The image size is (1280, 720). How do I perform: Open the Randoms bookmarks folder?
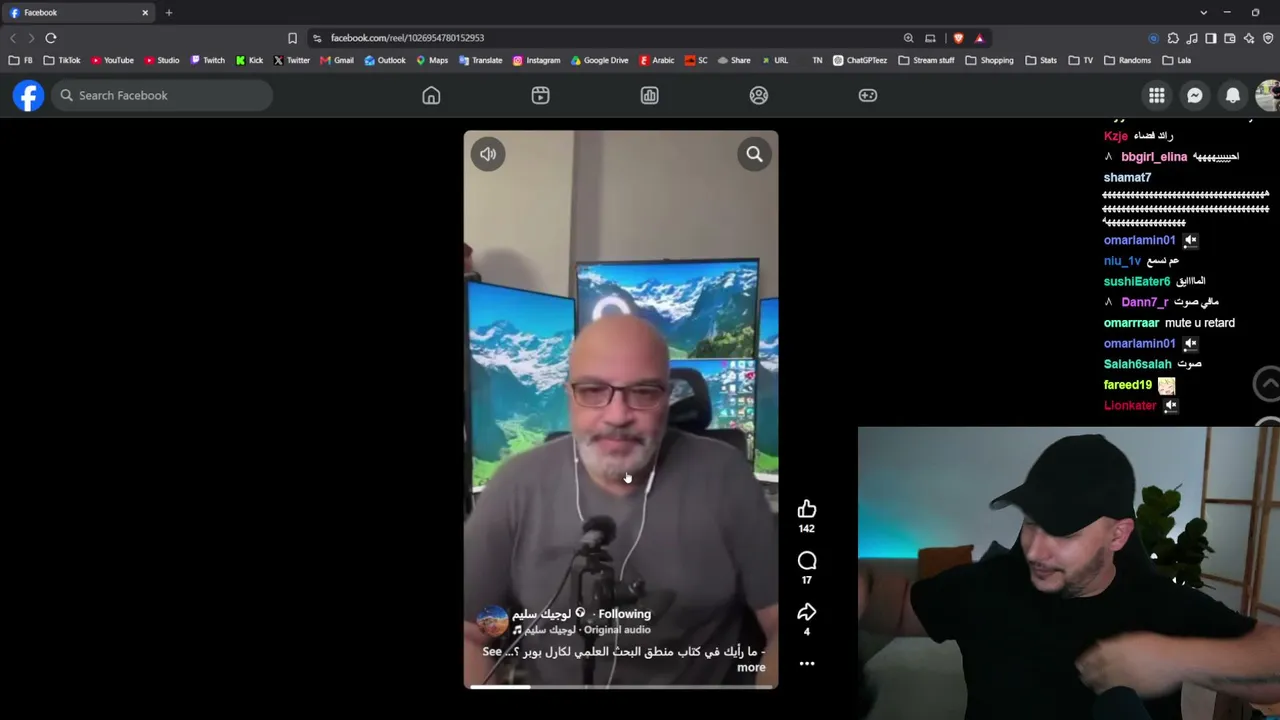point(1128,60)
